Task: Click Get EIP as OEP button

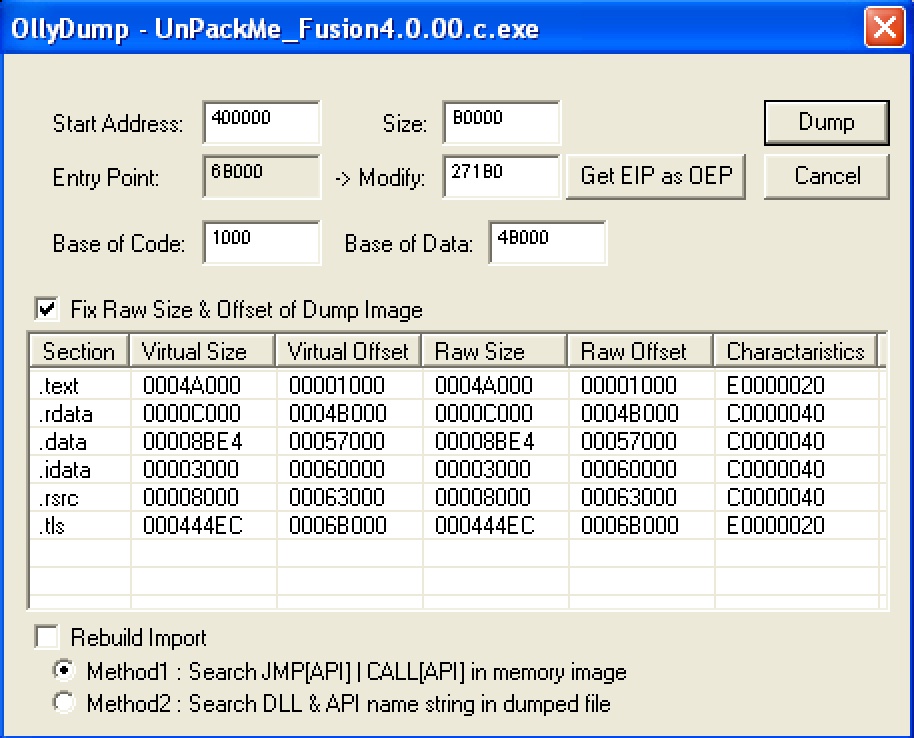Action: (x=656, y=176)
